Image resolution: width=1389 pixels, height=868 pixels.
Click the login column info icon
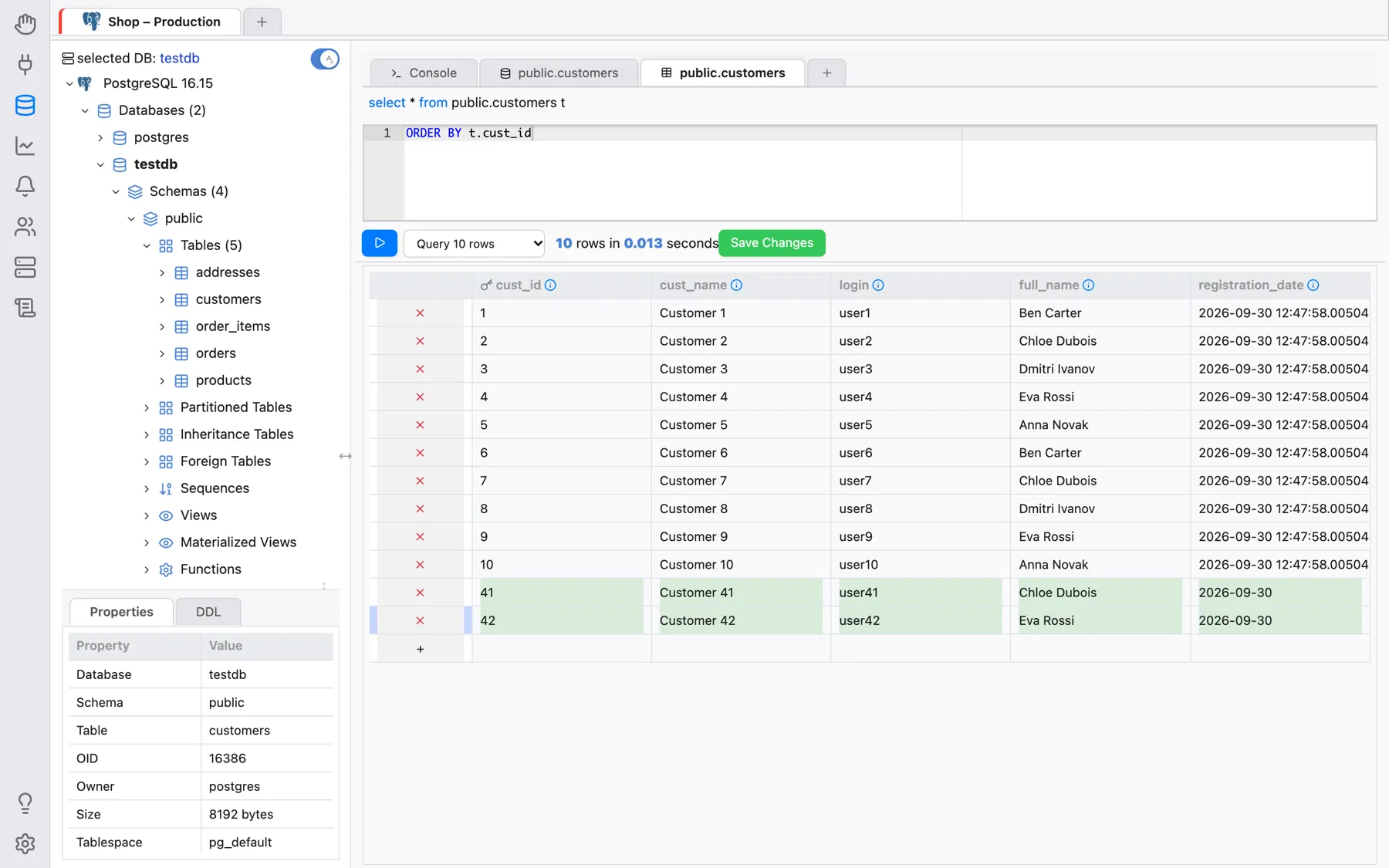(878, 285)
